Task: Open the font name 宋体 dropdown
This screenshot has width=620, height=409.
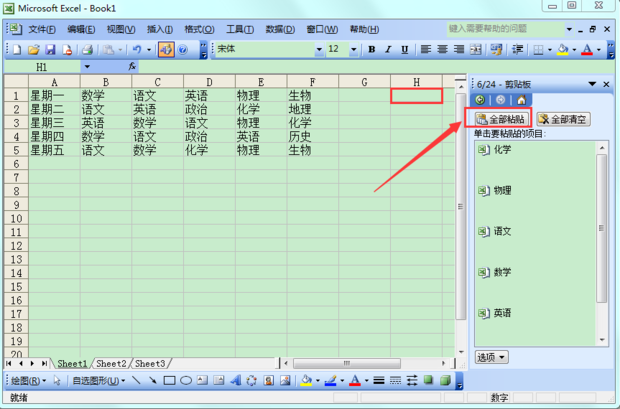Action: pos(319,50)
